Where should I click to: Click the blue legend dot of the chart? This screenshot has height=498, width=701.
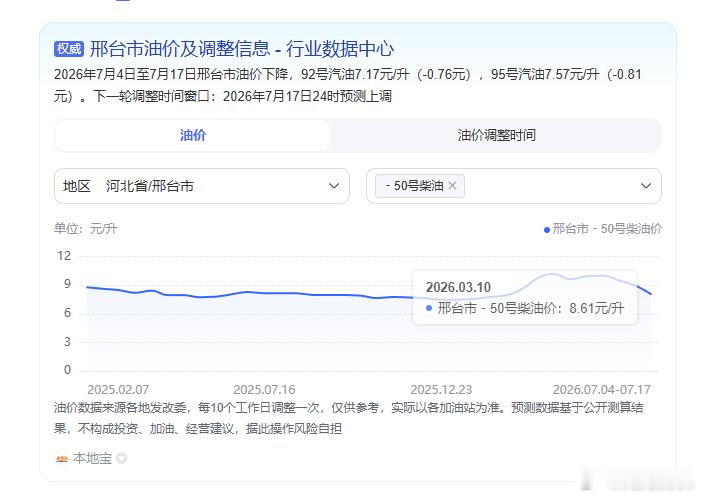[546, 230]
